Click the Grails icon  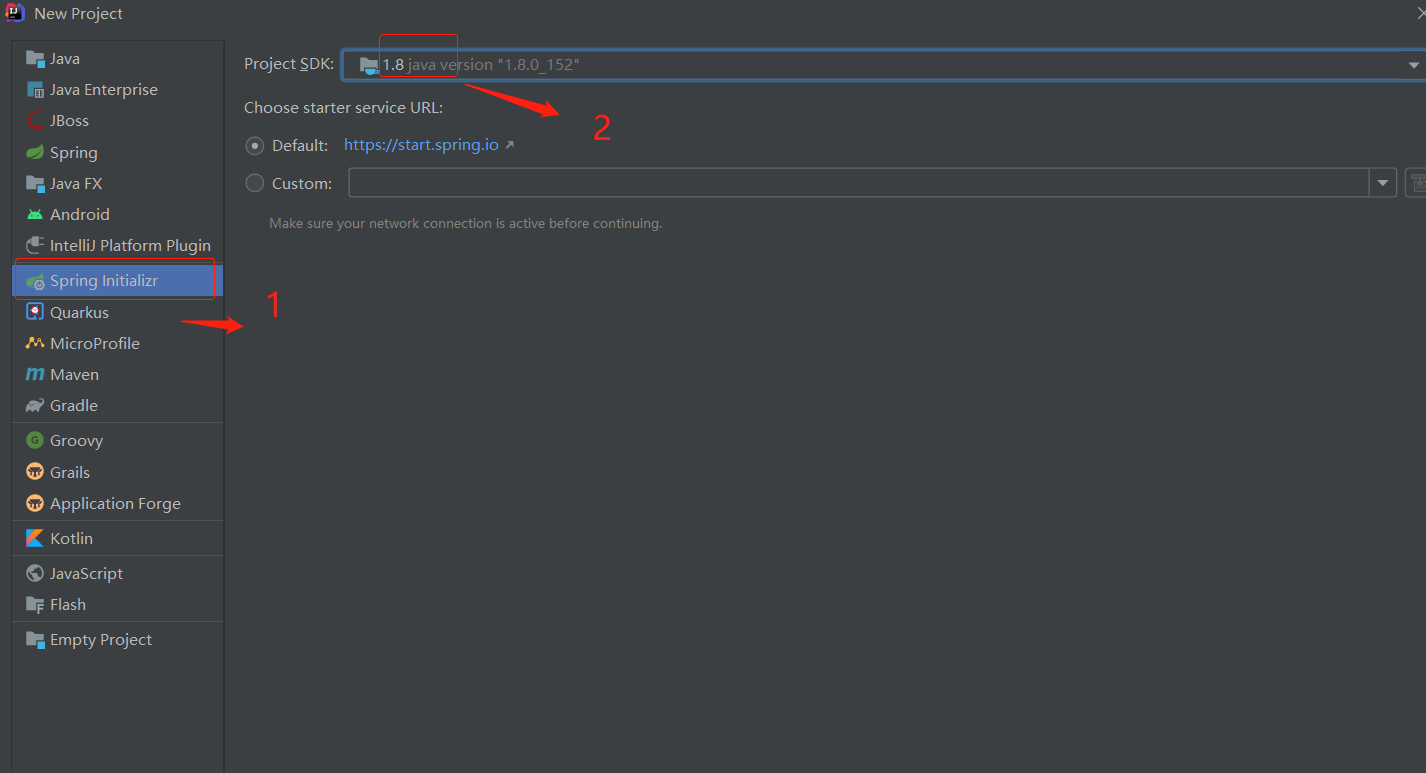coord(35,473)
